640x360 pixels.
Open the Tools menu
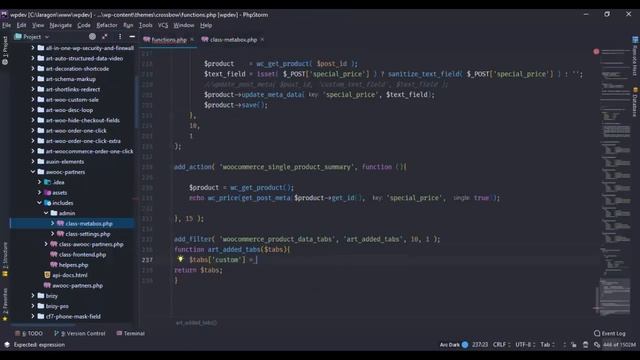(x=146, y=25)
